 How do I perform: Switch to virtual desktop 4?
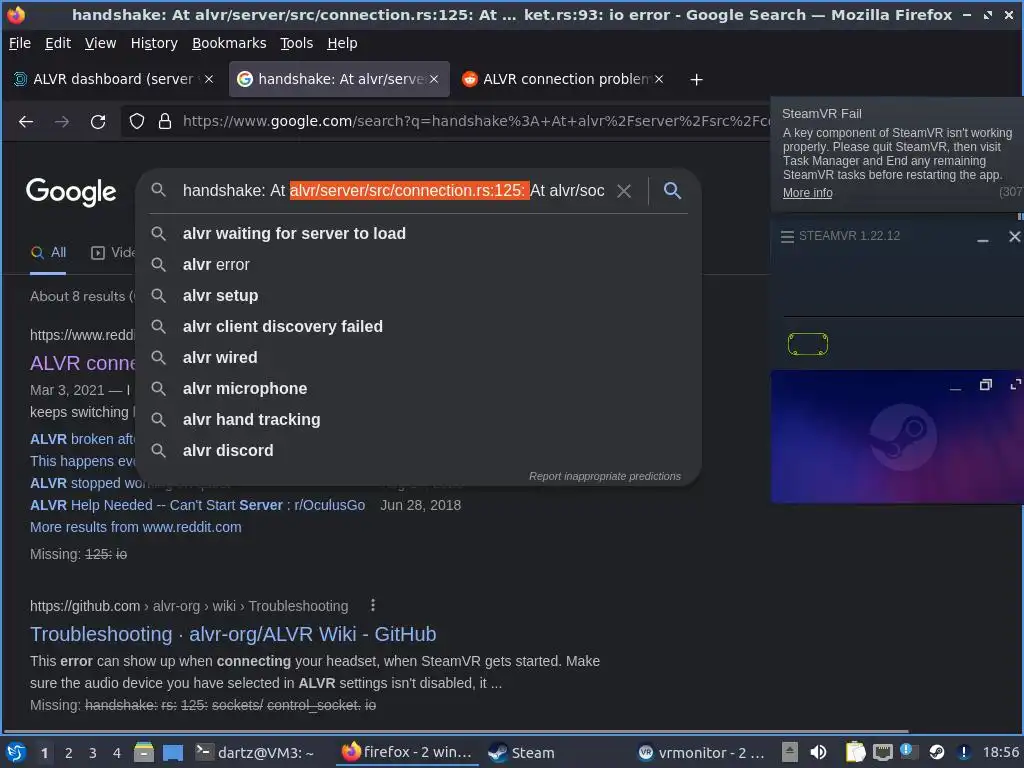pyautogui.click(x=117, y=753)
